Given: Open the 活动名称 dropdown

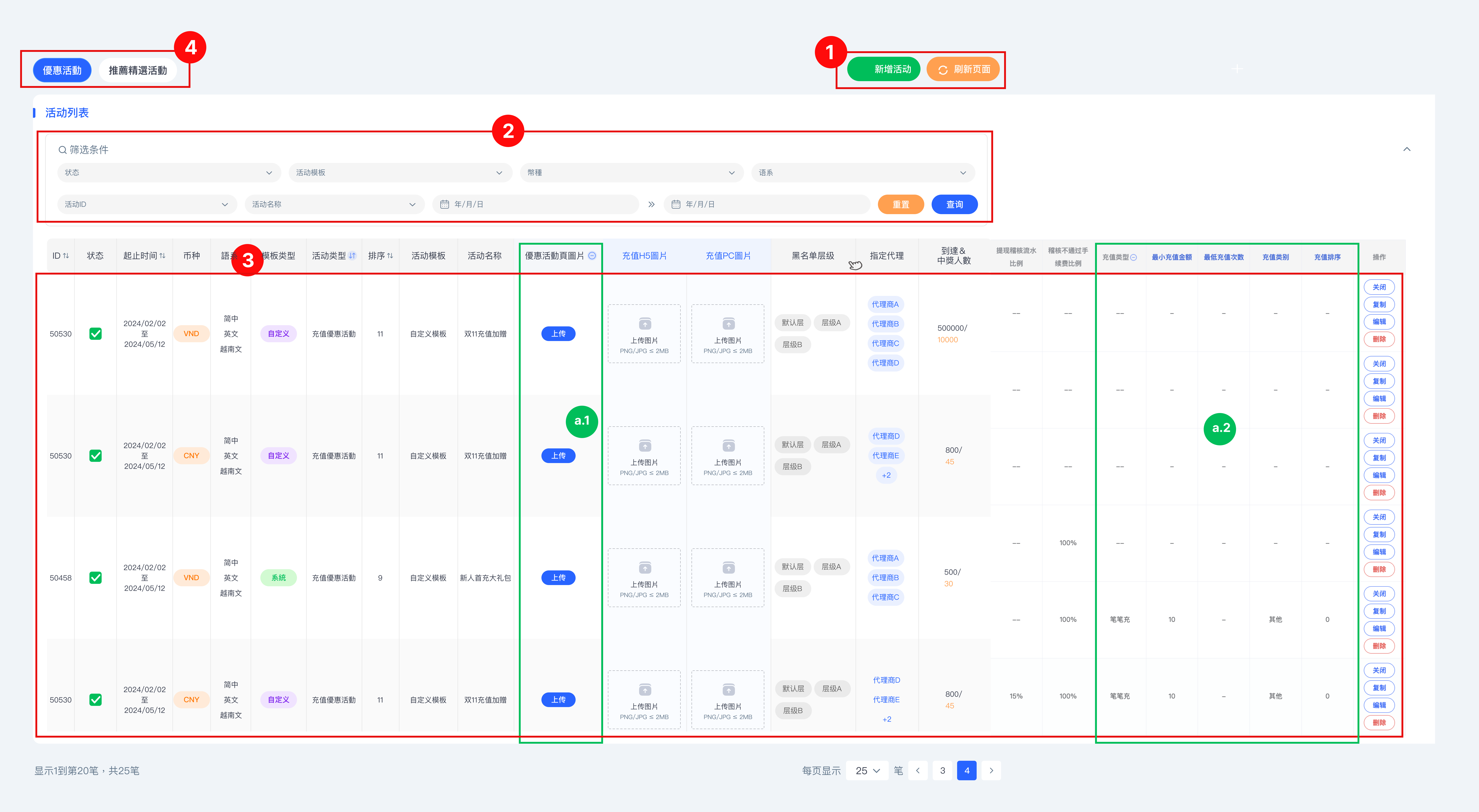Looking at the screenshot, I should pos(335,204).
